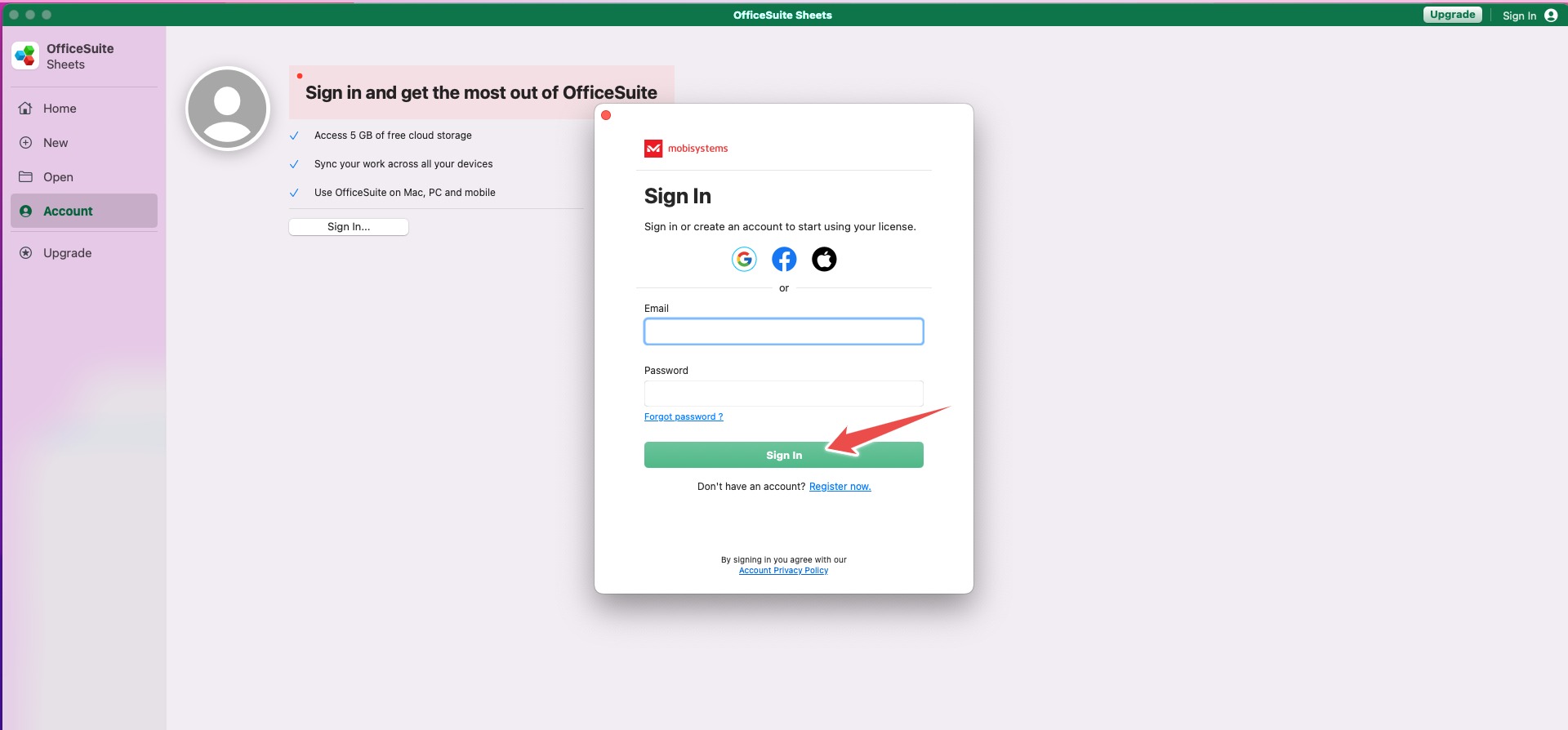The width and height of the screenshot is (1568, 730).
Task: Click the 'mobisystems' brand name text
Action: tap(698, 149)
